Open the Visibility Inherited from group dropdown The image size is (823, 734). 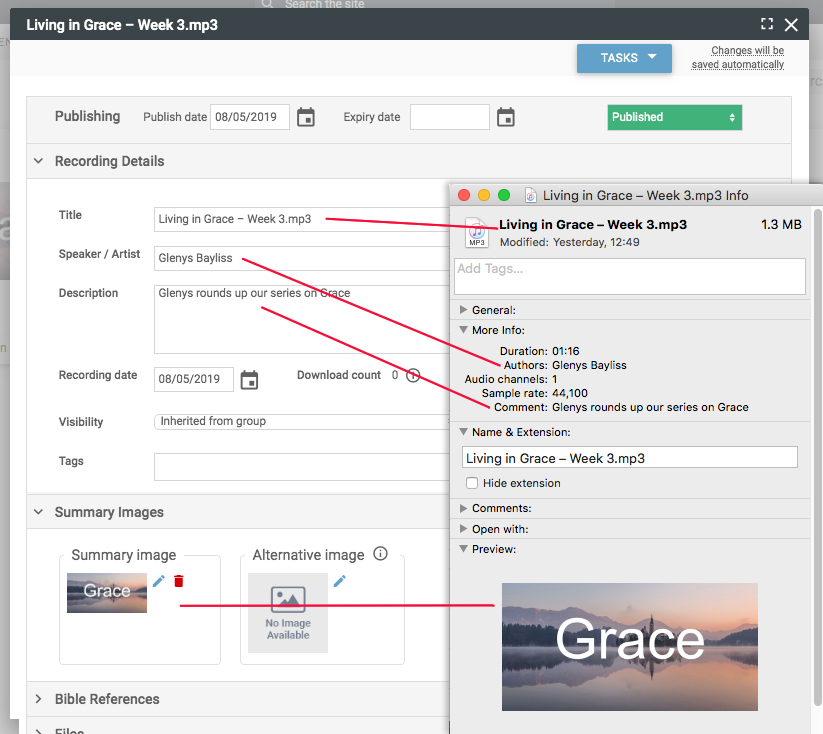click(302, 422)
